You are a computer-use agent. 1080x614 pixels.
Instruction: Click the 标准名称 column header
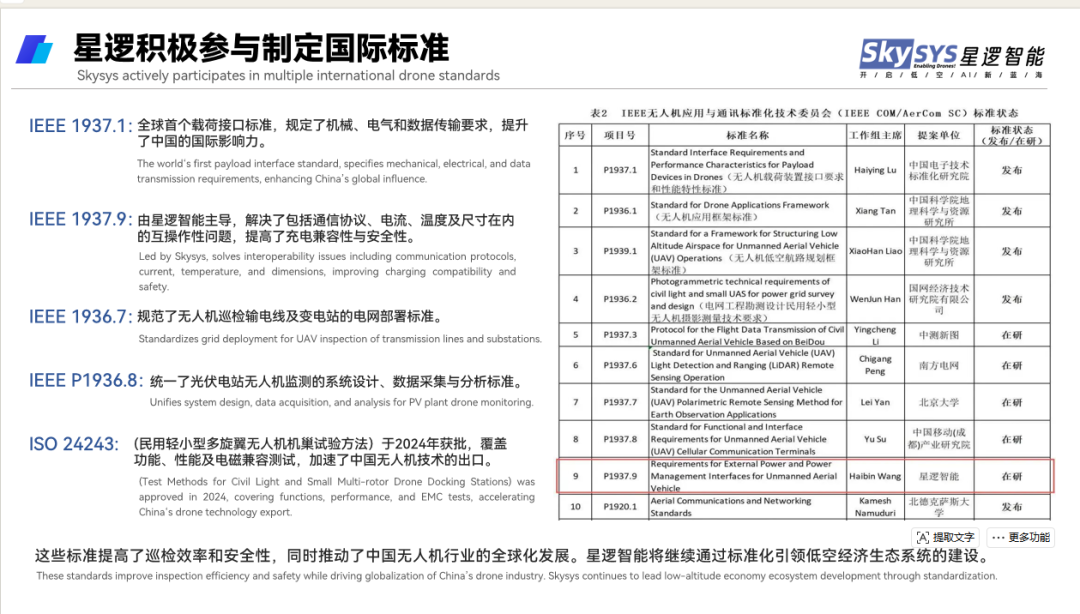pos(747,135)
